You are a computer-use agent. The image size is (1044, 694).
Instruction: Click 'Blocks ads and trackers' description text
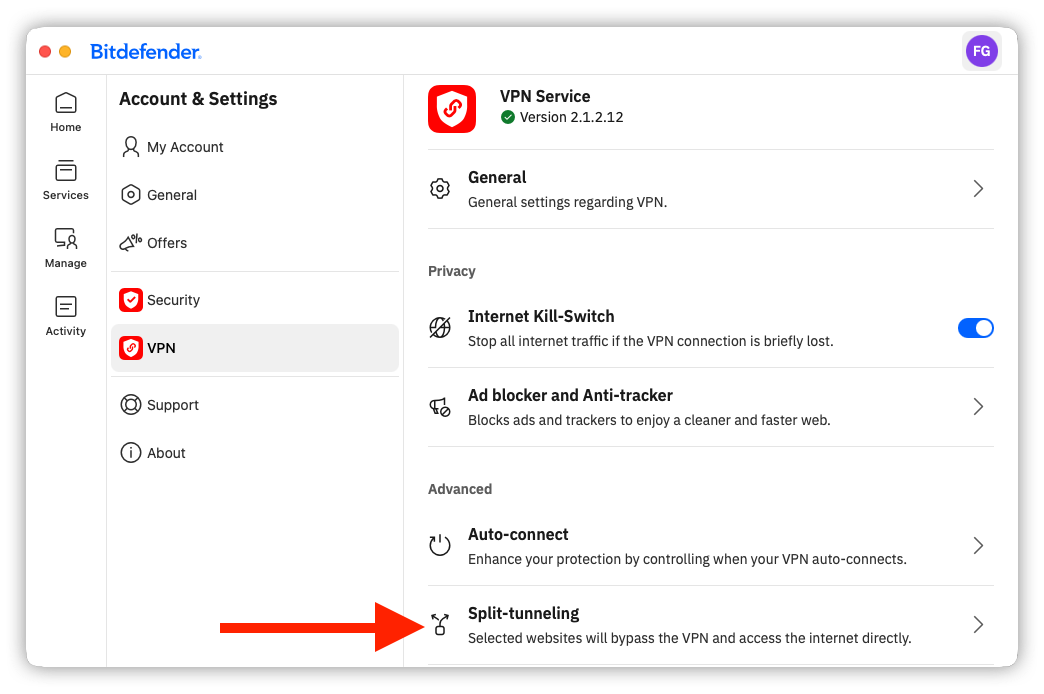(649, 420)
